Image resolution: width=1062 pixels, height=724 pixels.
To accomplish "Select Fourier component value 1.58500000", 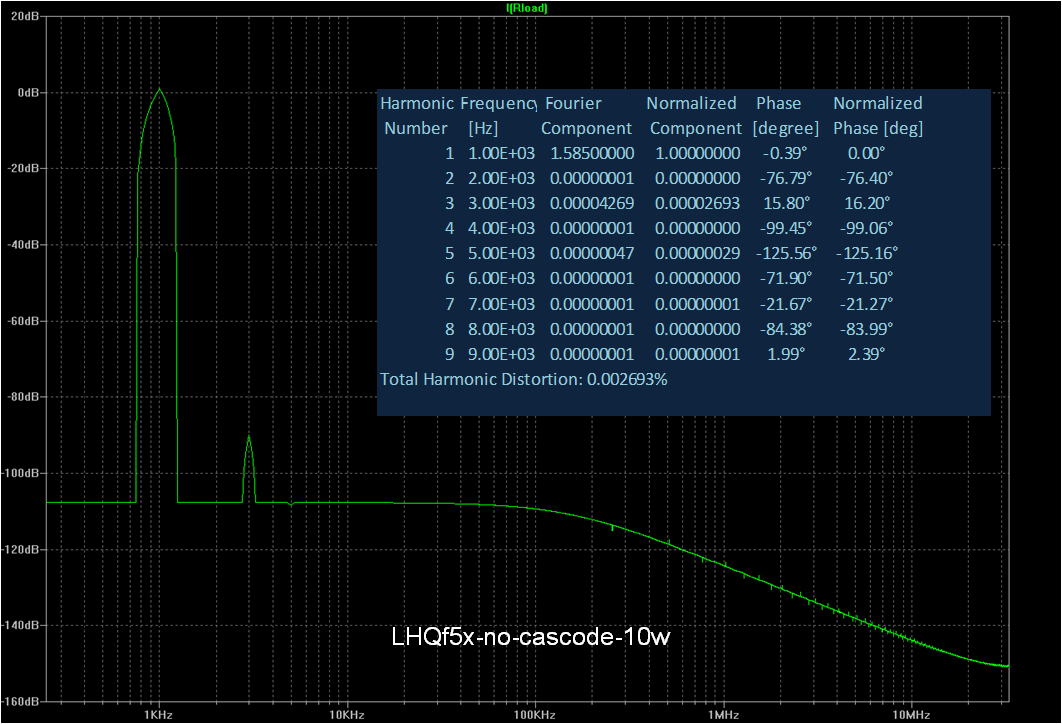I will point(592,154).
